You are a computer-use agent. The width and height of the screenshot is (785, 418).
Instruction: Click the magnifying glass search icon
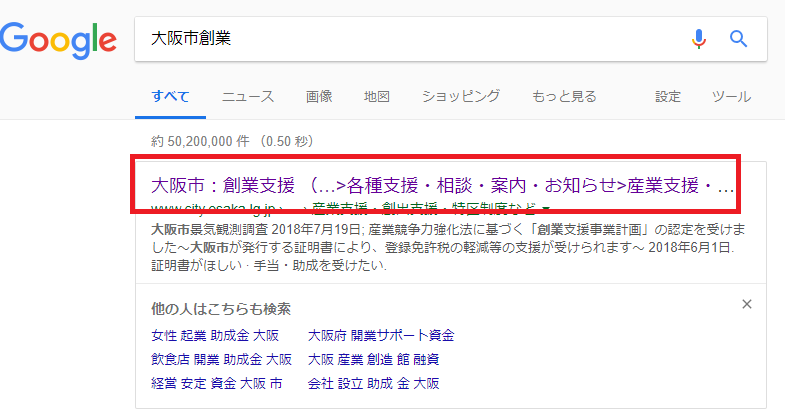739,39
